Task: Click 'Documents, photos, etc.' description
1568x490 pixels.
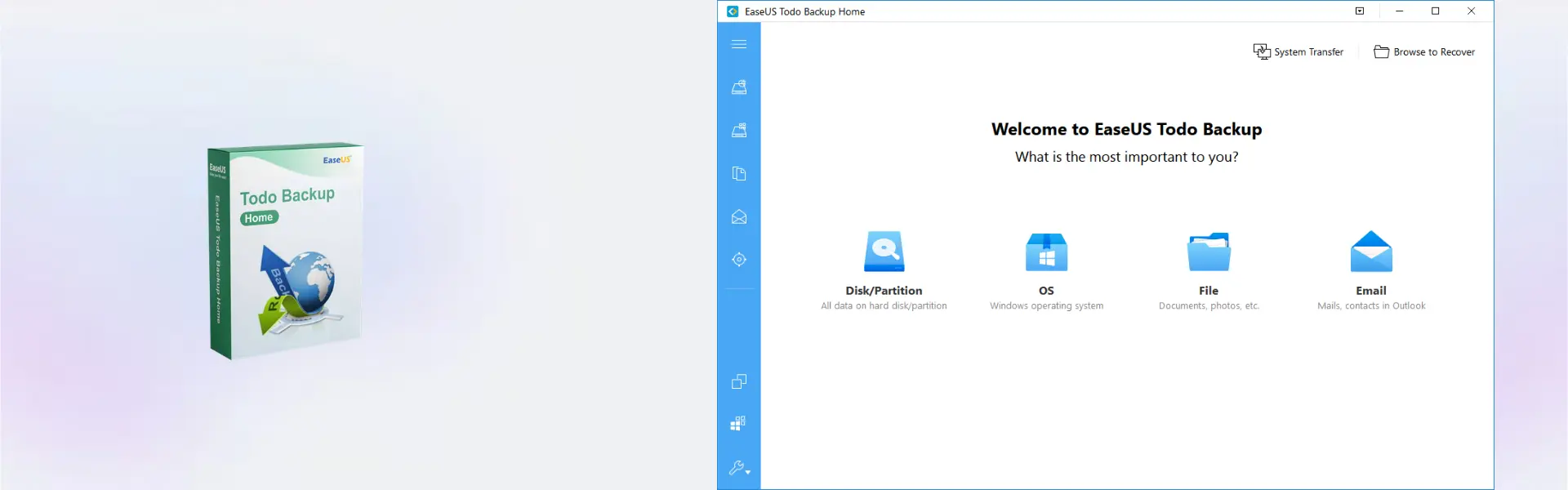Action: 1209,306
